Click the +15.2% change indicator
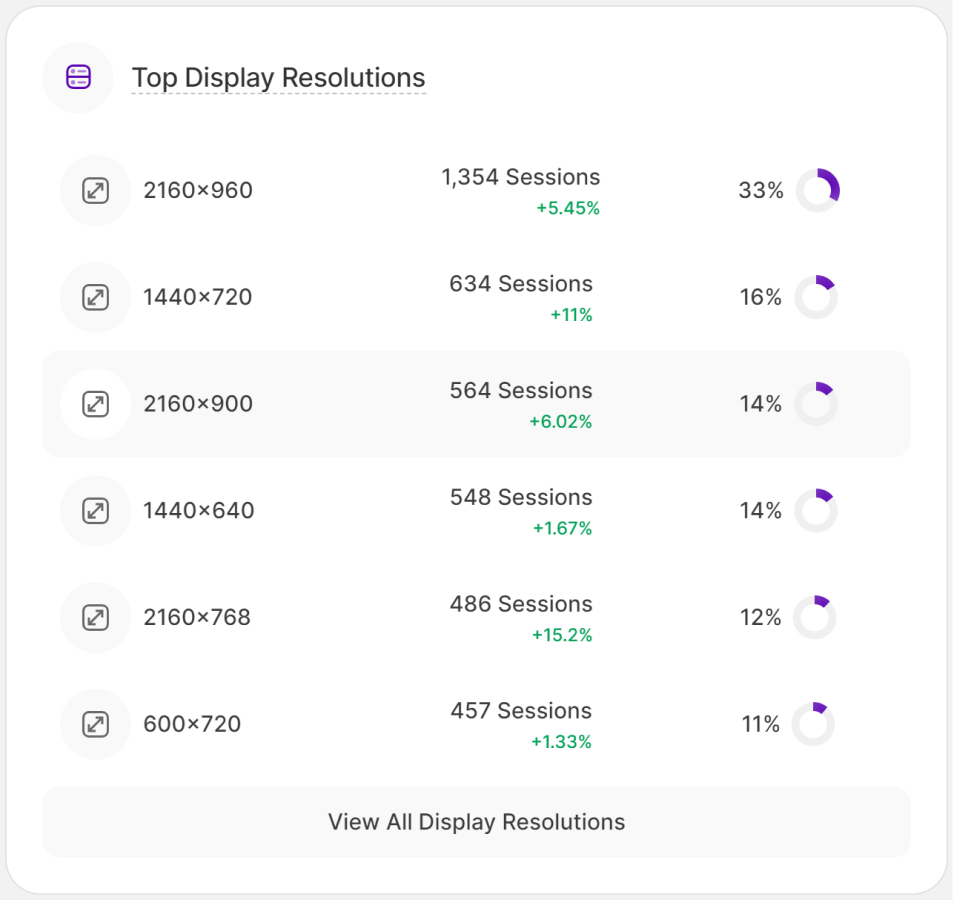The width and height of the screenshot is (953, 900). pos(562,635)
